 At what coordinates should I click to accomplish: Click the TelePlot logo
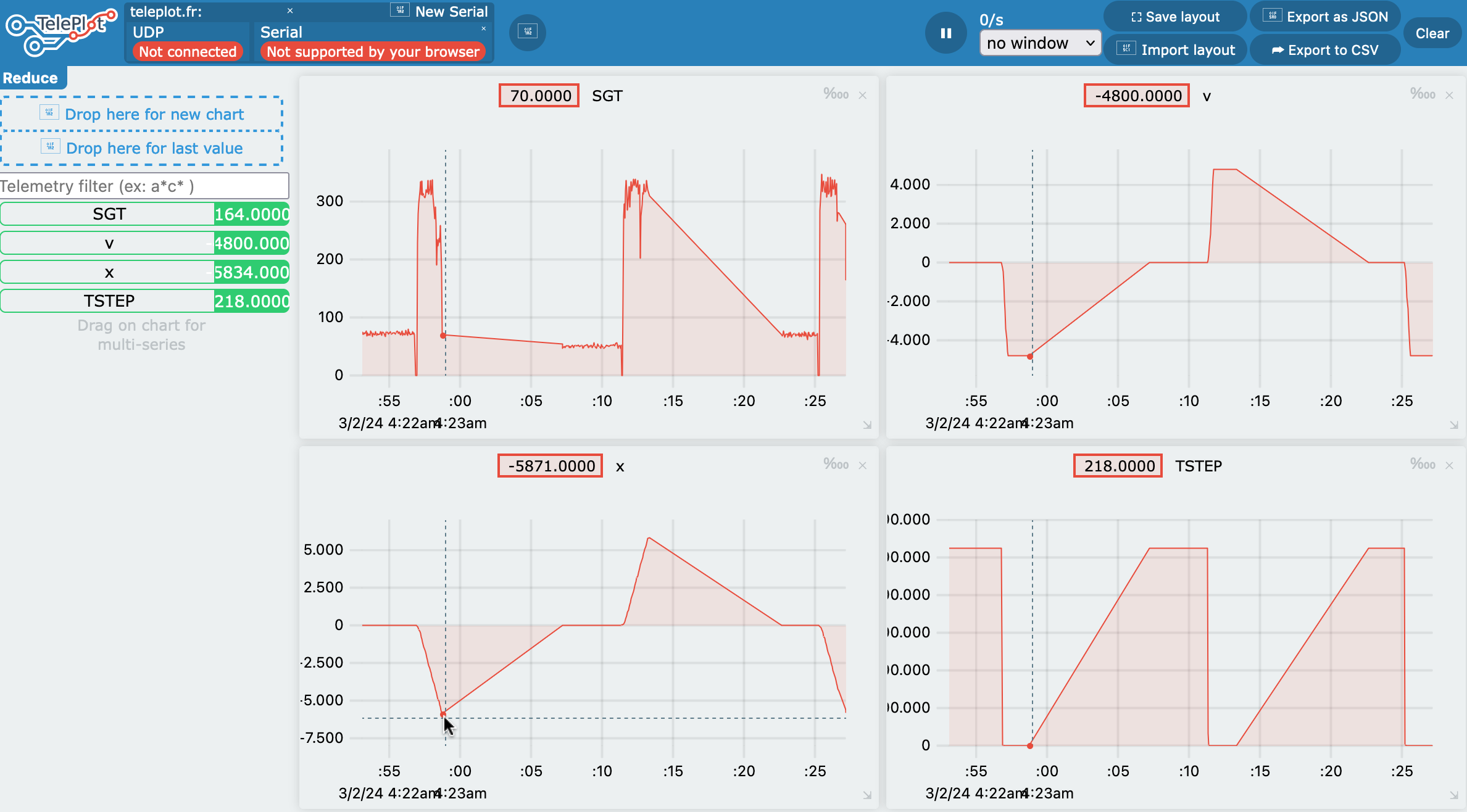point(60,32)
